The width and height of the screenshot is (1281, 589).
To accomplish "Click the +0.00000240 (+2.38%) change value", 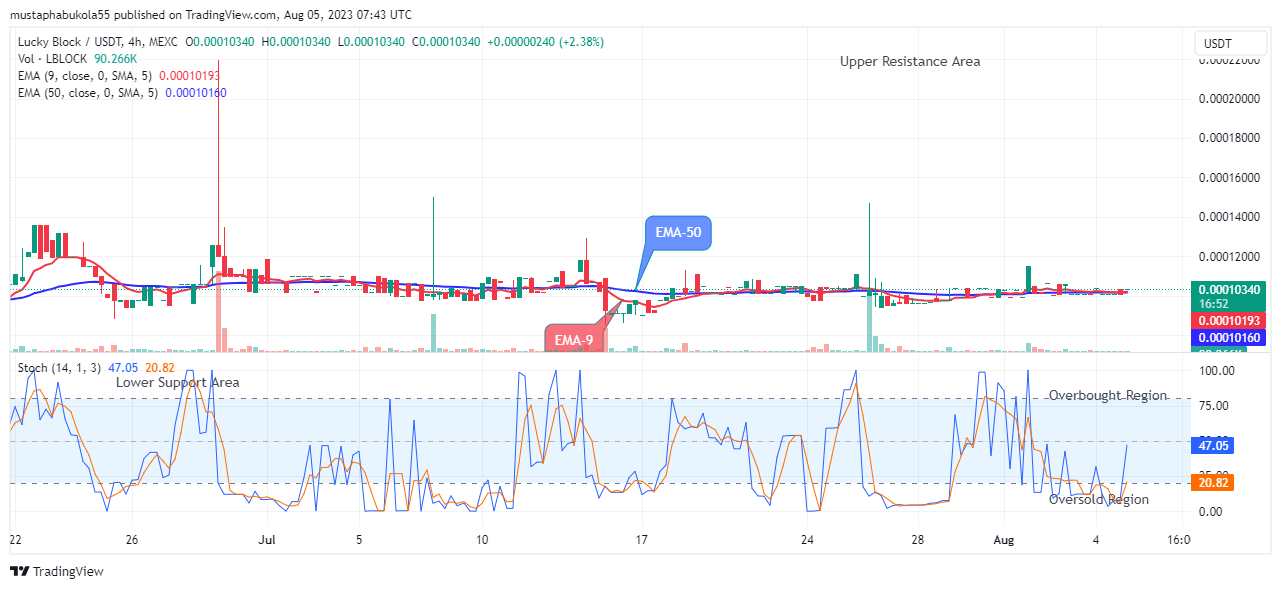I will 546,42.
